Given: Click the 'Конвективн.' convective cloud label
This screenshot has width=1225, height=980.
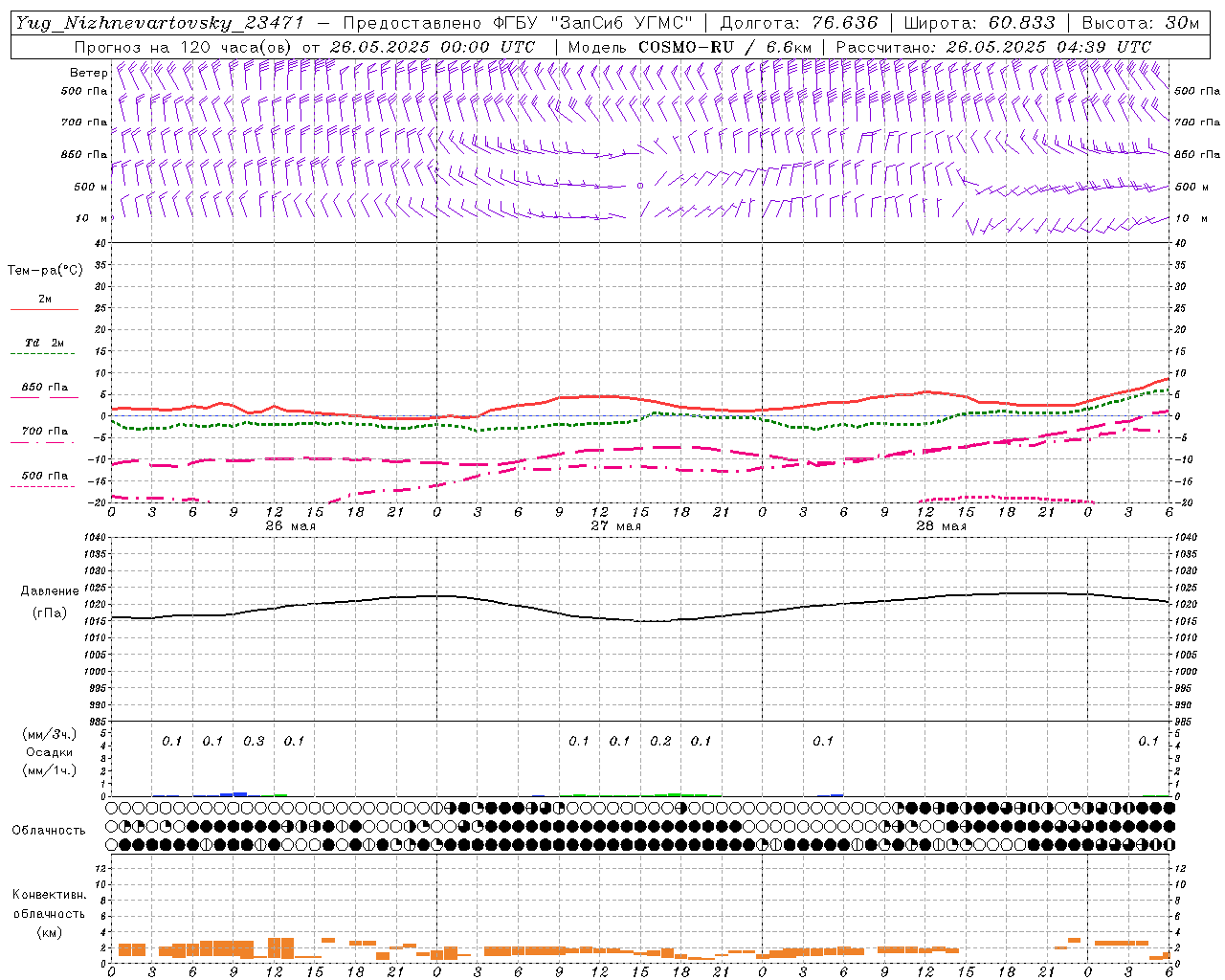Looking at the screenshot, I should (50, 895).
